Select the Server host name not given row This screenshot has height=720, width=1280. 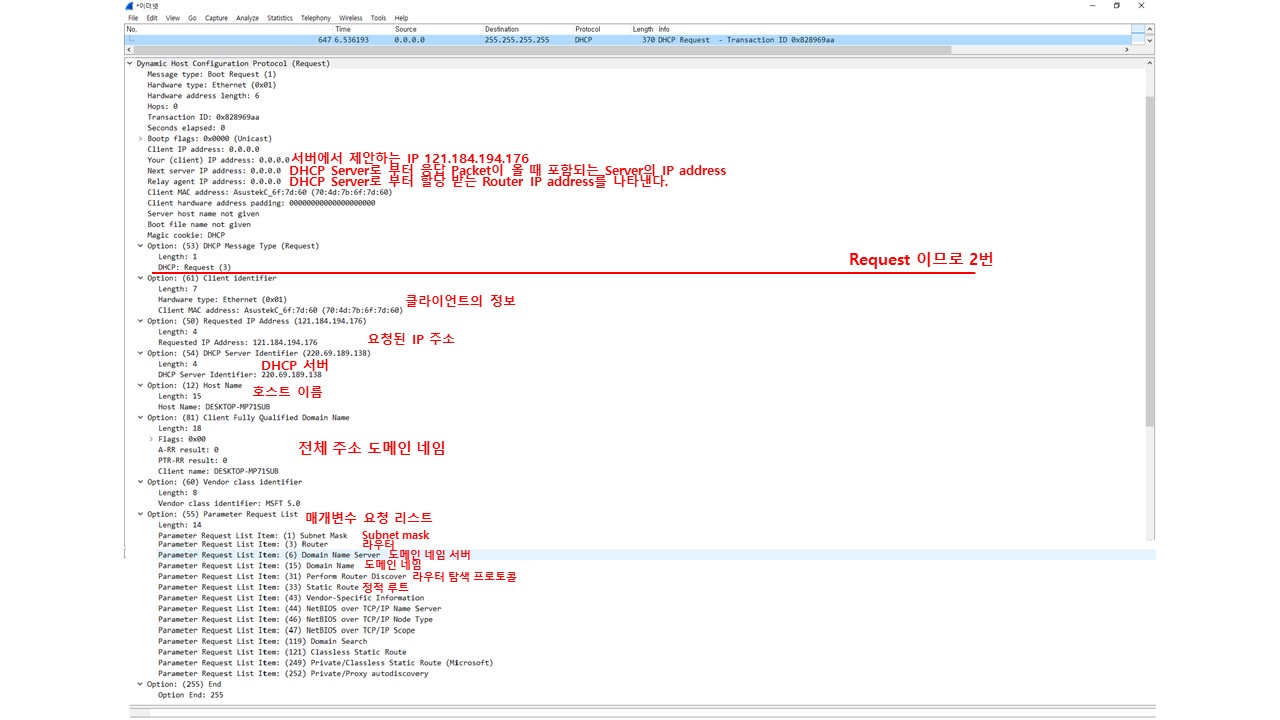203,214
